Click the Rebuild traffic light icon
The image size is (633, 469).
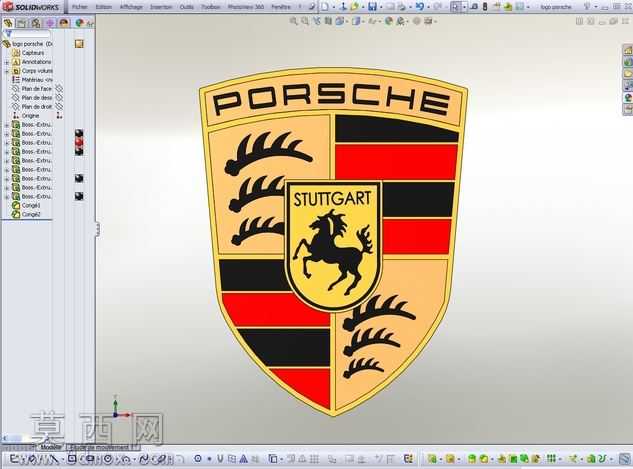coord(485,7)
